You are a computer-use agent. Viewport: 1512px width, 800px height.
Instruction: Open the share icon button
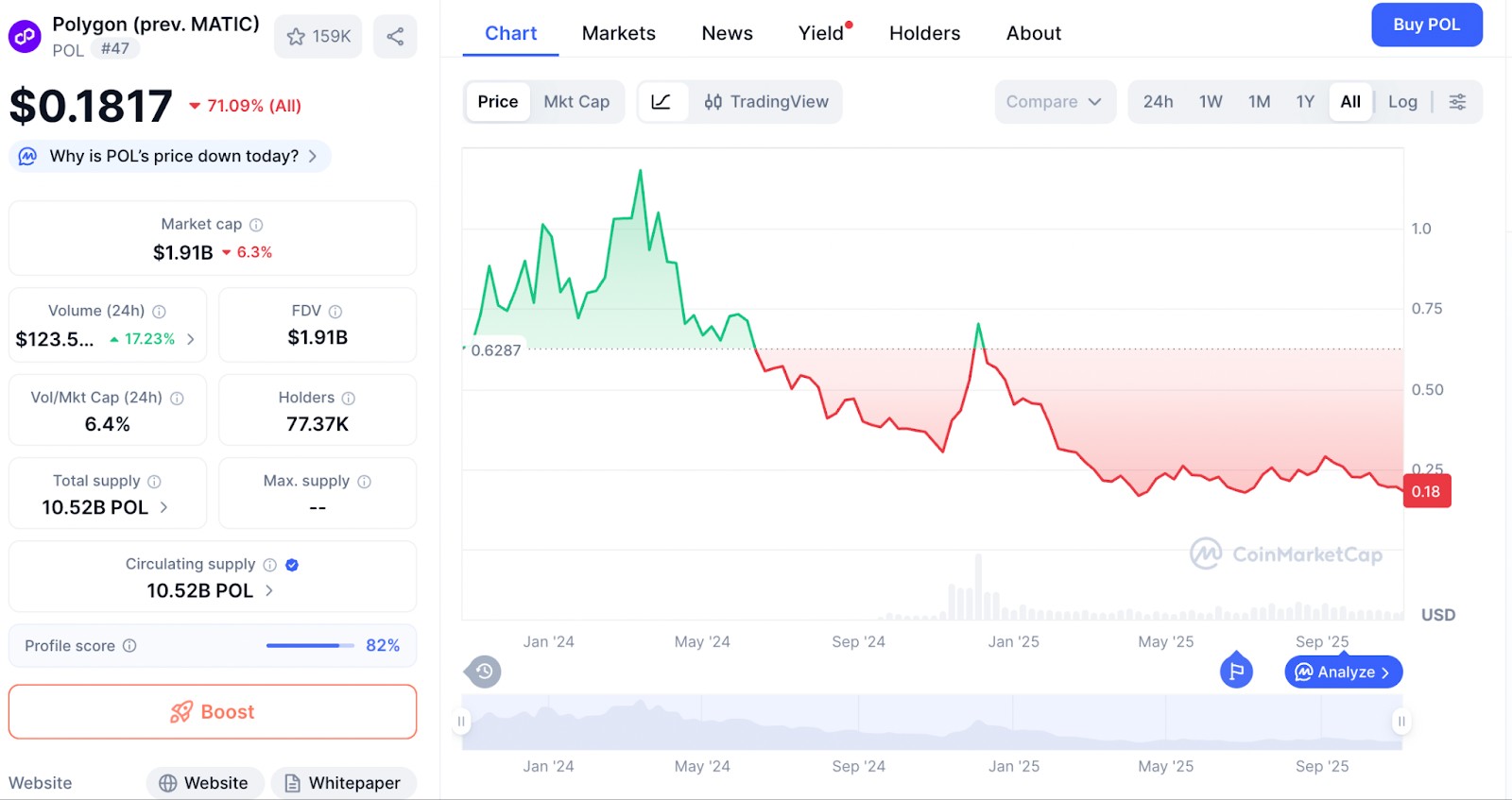tap(395, 37)
